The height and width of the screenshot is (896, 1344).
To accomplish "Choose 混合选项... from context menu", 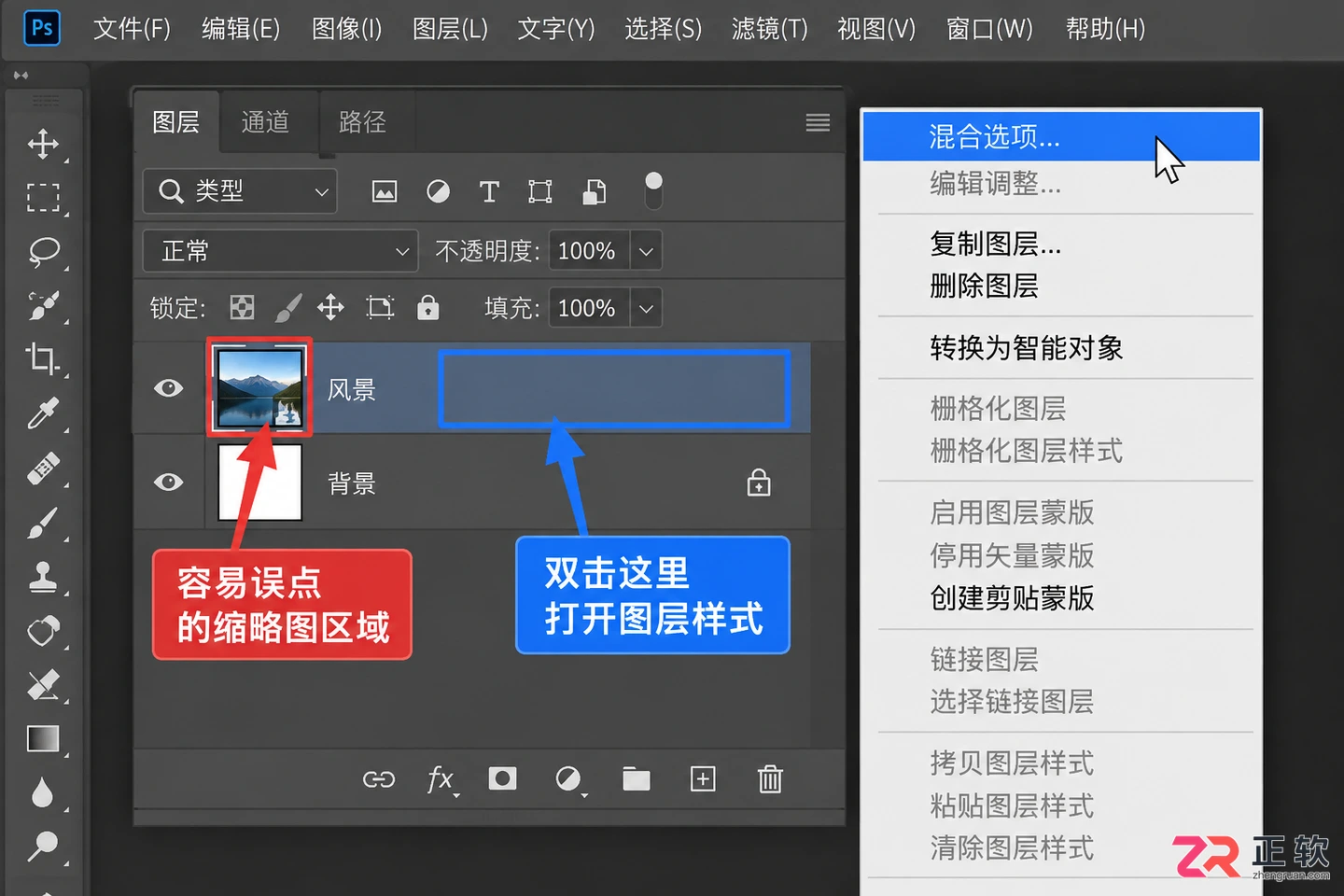I will click(x=1061, y=137).
